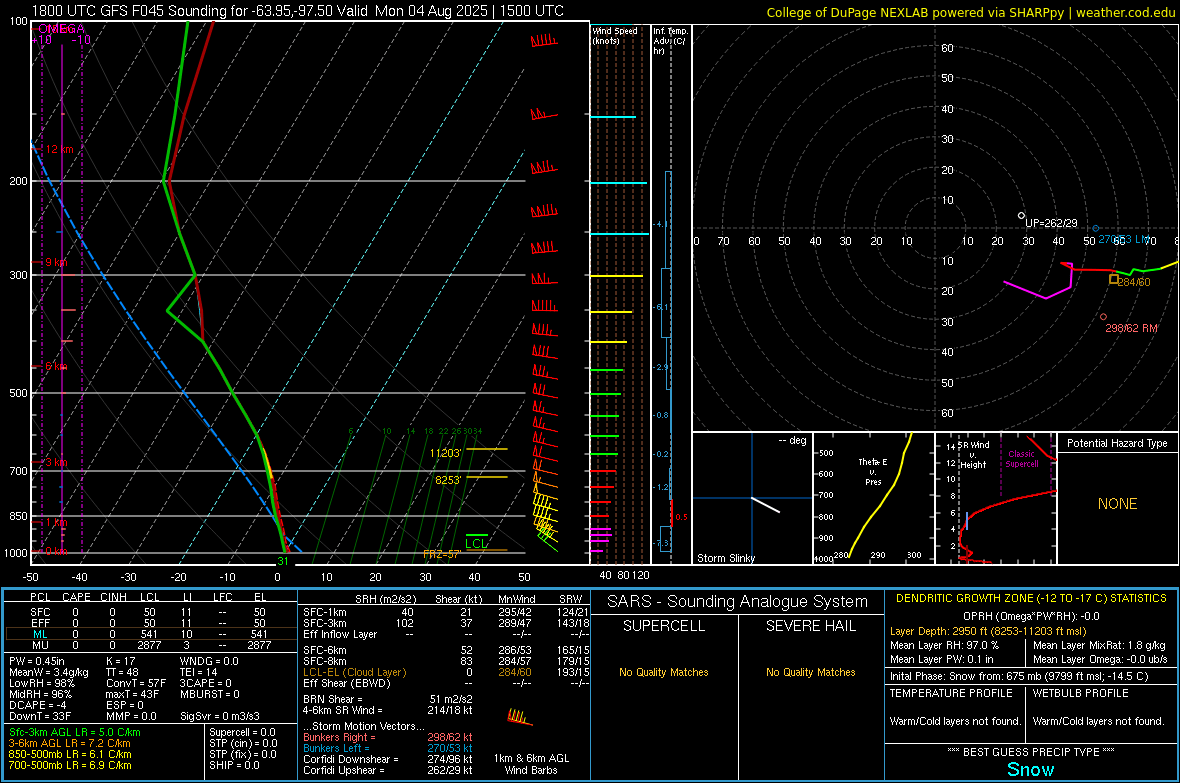Click the SHIP = 0.0 value
Screen dimensions: 1180x783
[234, 765]
